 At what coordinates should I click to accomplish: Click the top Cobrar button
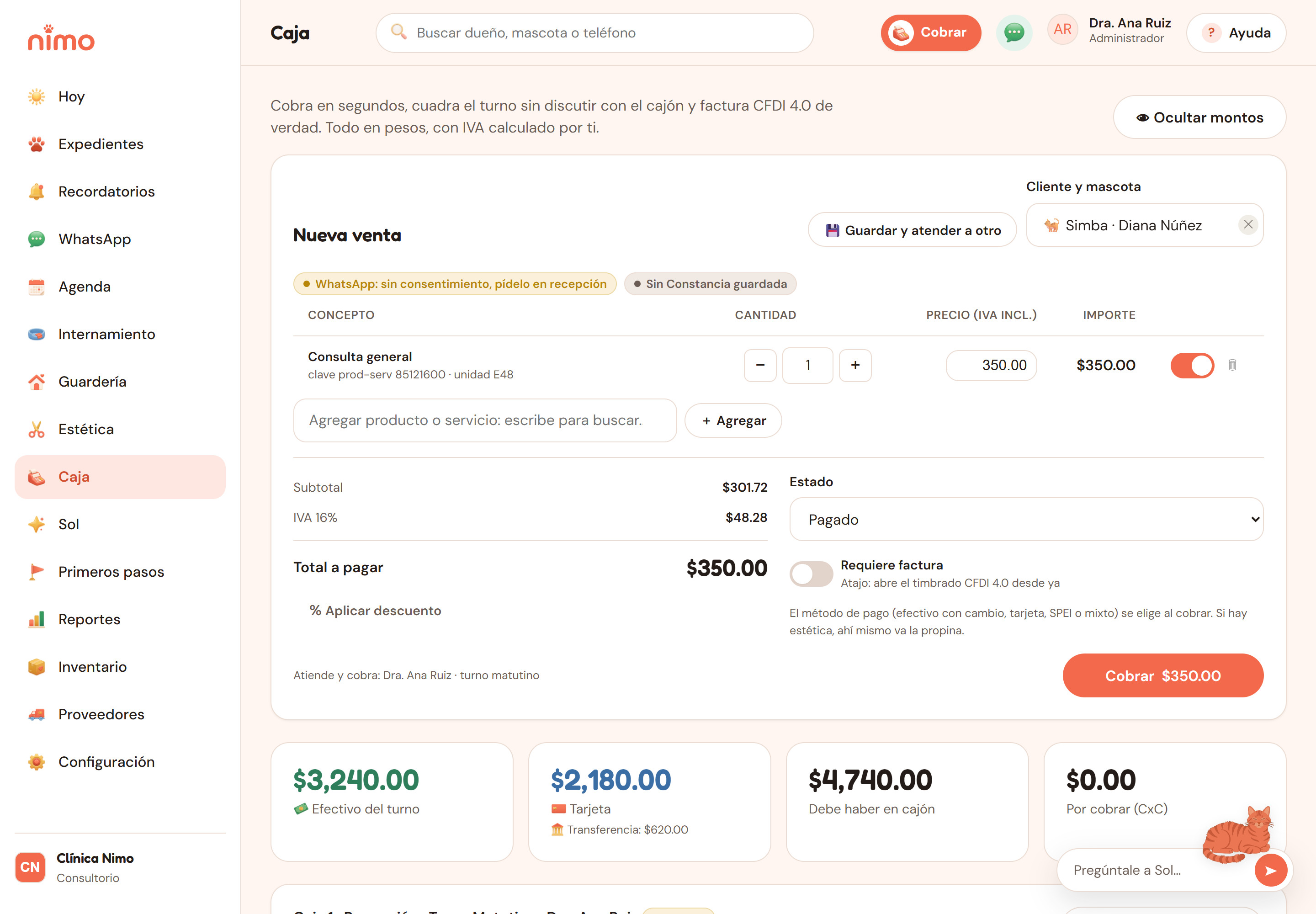click(931, 32)
